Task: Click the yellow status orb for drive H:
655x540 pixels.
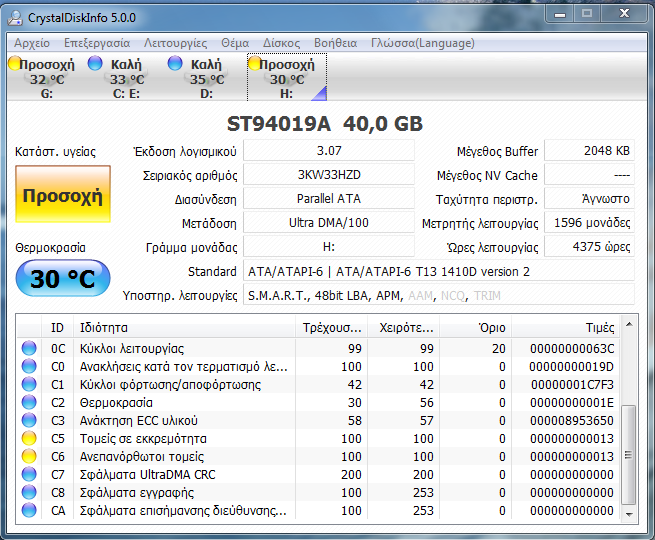Action: tap(255, 63)
